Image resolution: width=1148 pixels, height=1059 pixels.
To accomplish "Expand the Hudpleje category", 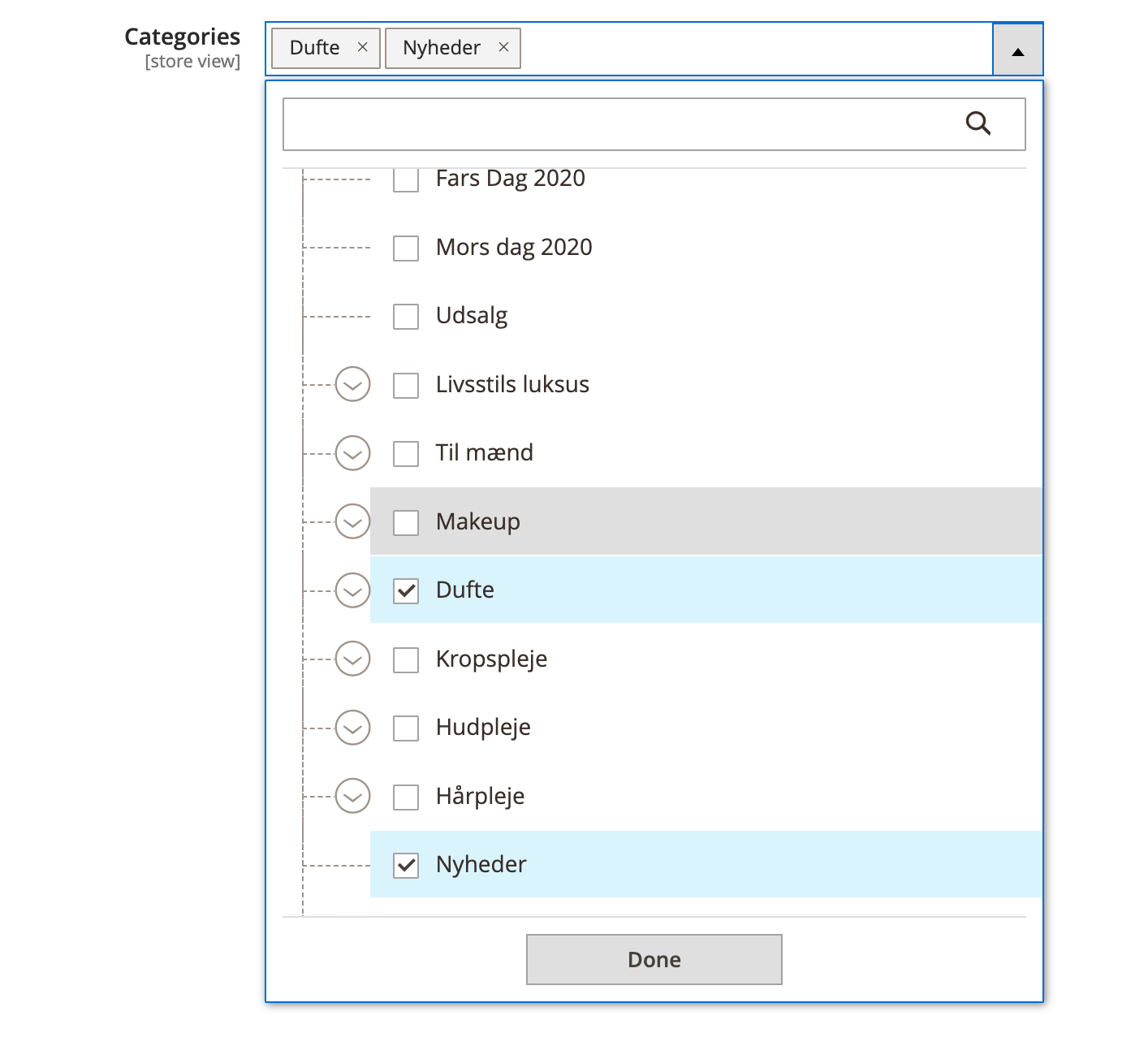I will (352, 728).
